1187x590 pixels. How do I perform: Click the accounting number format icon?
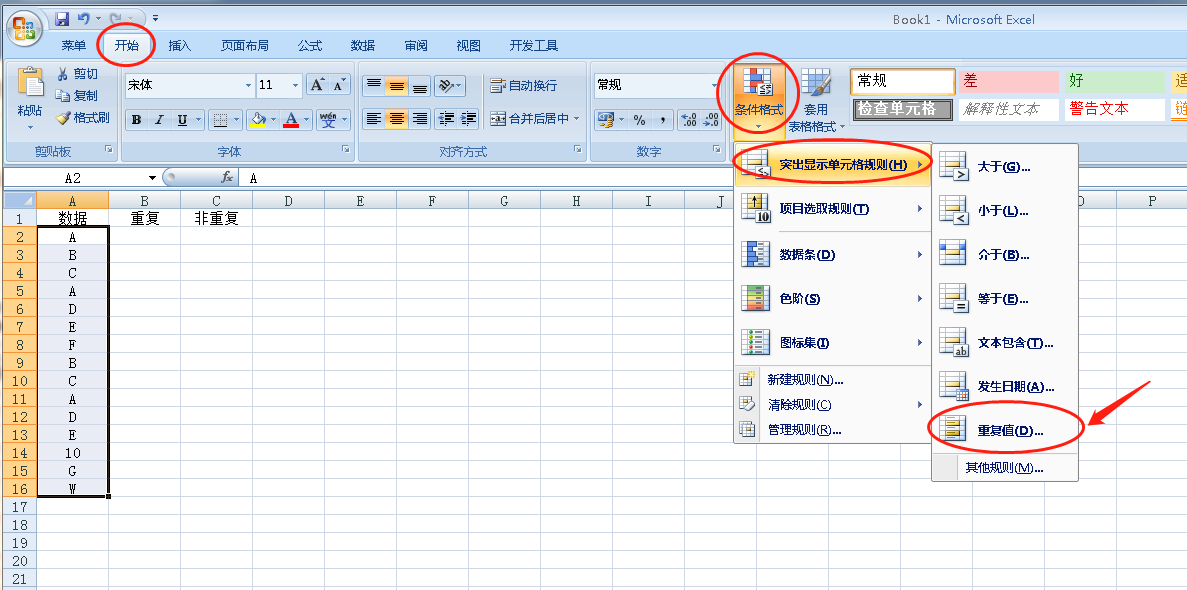605,120
